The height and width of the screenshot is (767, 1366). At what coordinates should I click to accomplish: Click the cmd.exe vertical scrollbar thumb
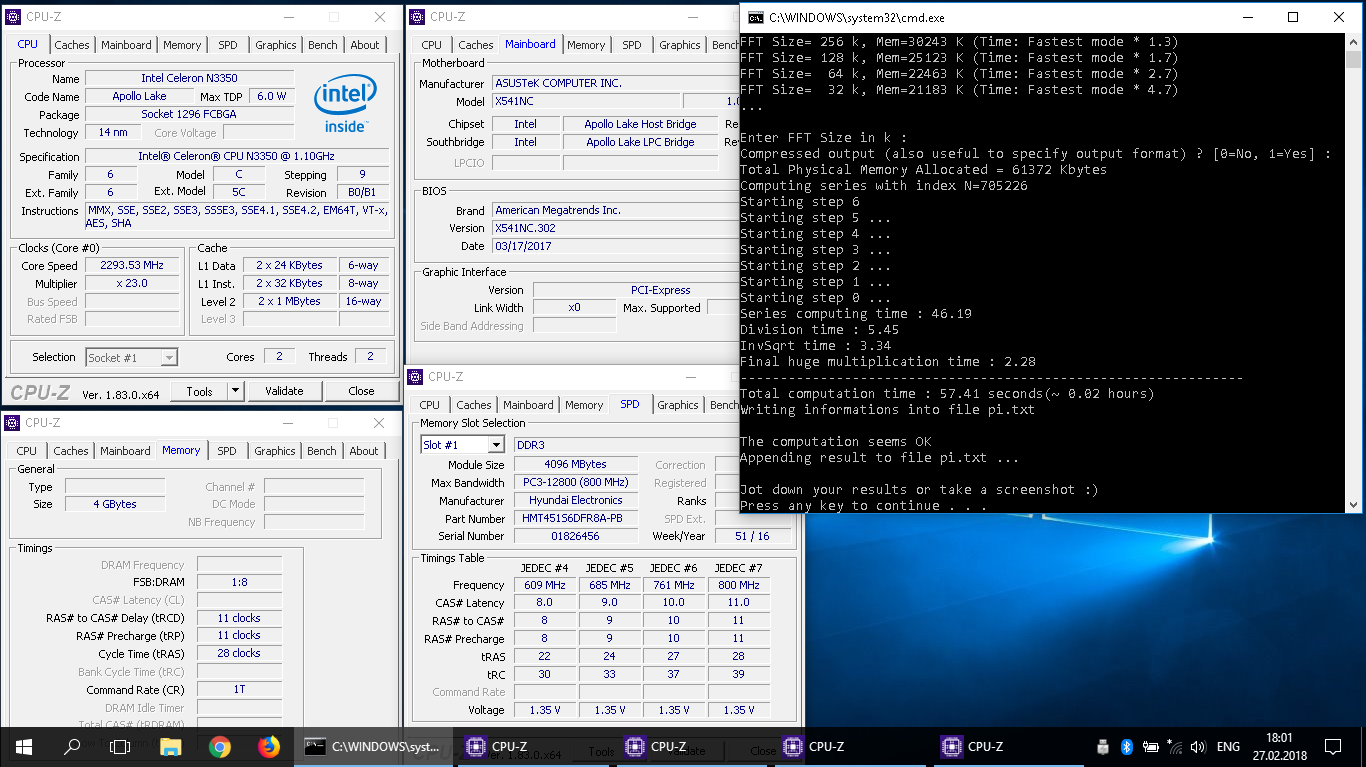point(1353,59)
